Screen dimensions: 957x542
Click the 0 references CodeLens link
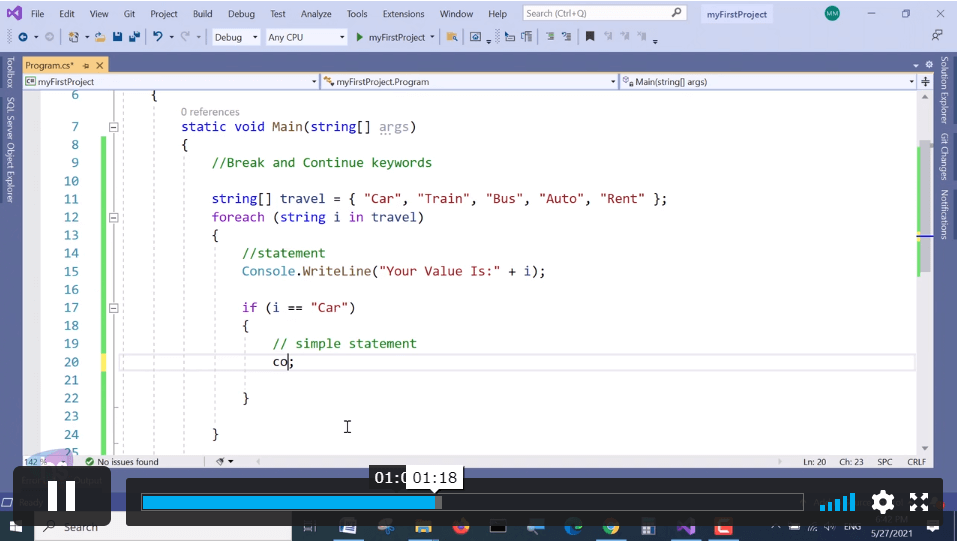tap(210, 112)
